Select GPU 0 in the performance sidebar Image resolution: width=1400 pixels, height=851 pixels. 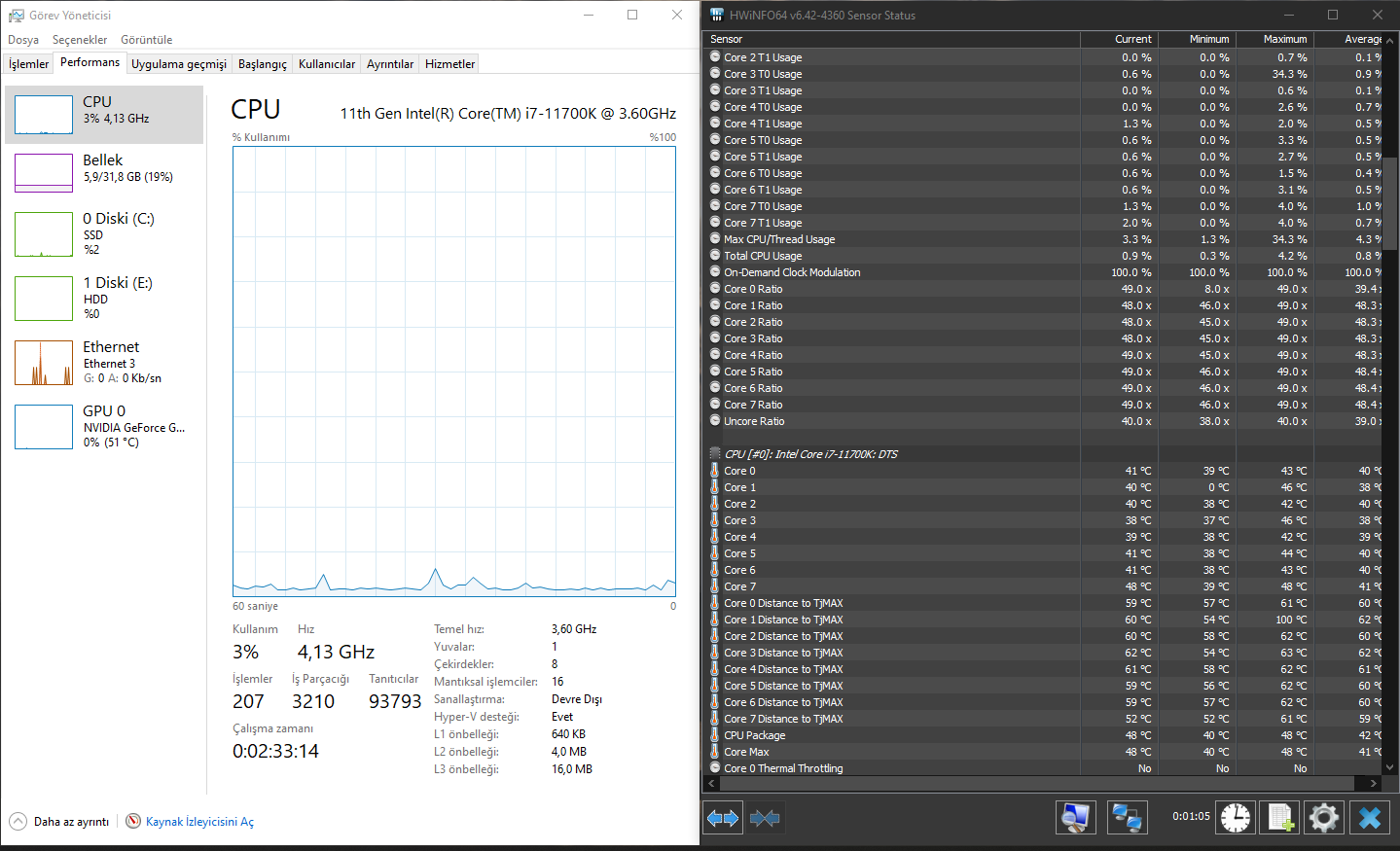click(104, 427)
